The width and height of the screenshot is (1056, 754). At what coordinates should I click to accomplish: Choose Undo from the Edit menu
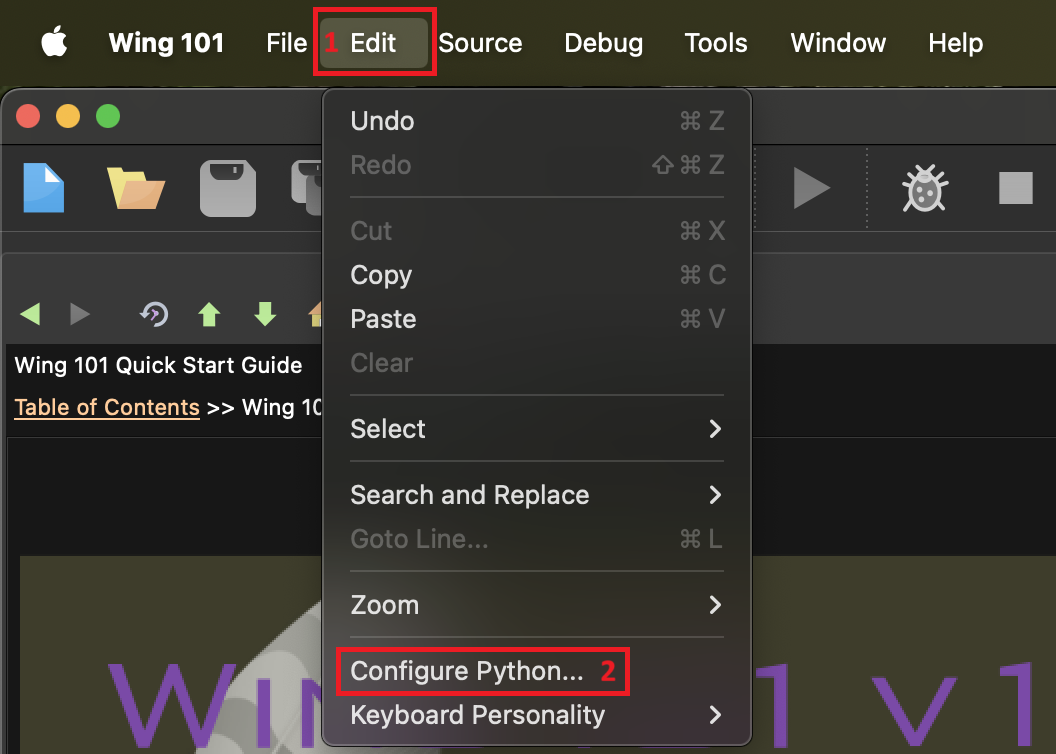[537, 121]
